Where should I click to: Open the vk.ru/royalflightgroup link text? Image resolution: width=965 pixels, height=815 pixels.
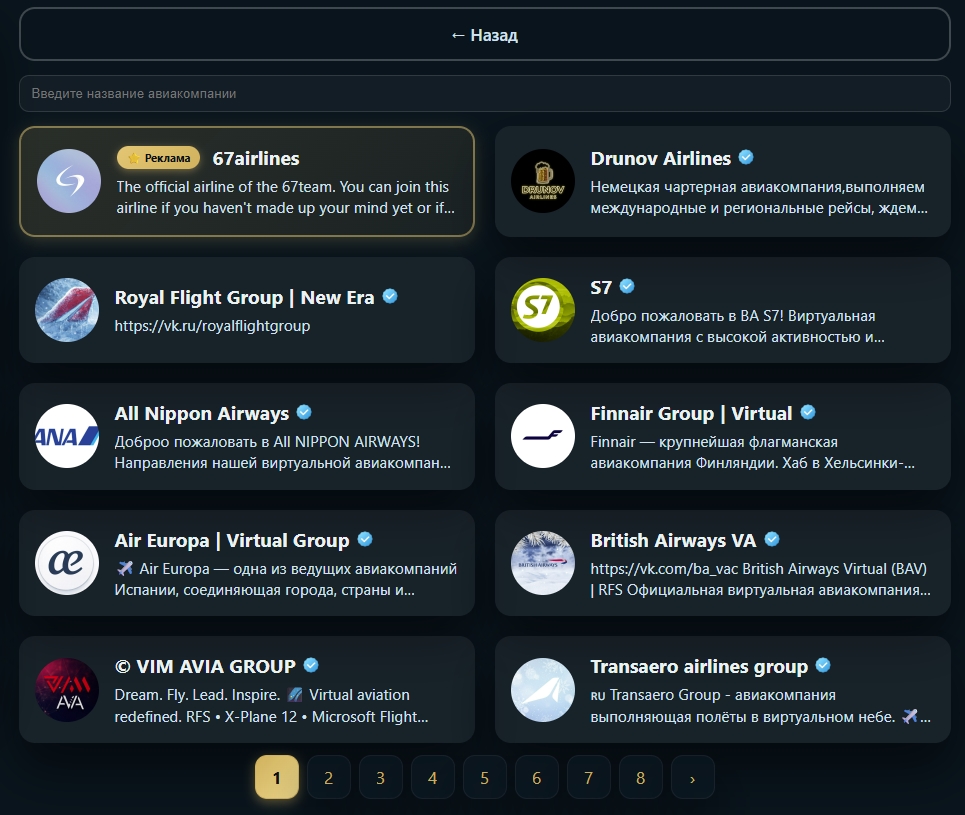click(x=212, y=326)
